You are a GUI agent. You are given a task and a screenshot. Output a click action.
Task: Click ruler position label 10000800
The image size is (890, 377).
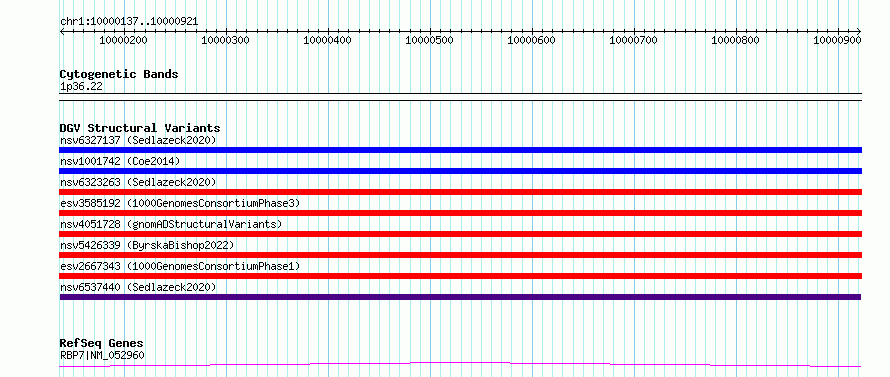pyautogui.click(x=736, y=40)
